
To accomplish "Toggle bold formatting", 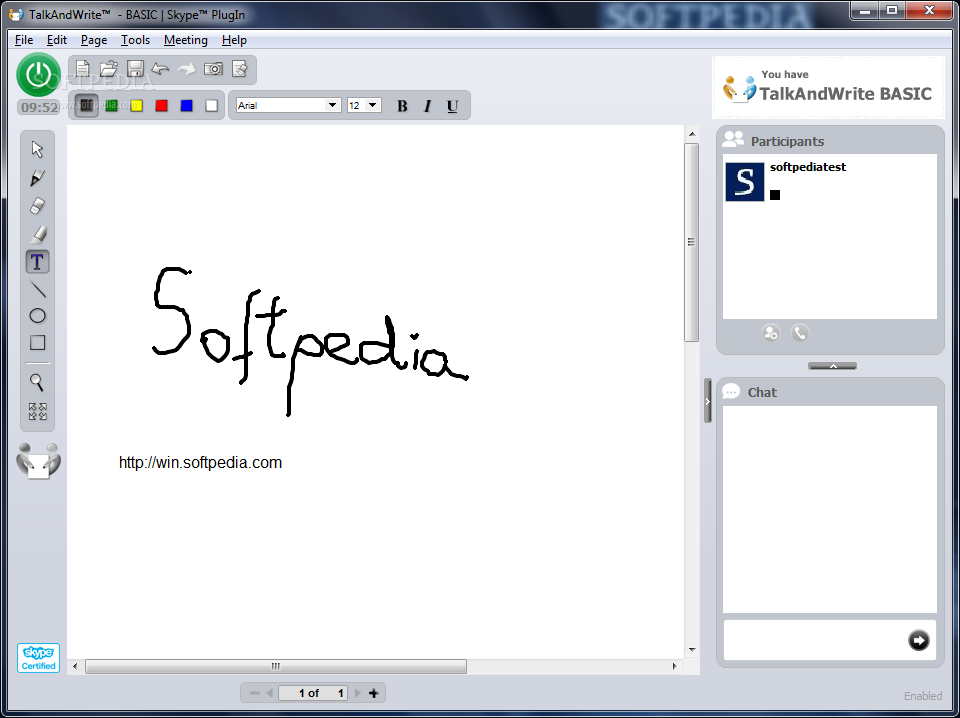I will point(402,106).
